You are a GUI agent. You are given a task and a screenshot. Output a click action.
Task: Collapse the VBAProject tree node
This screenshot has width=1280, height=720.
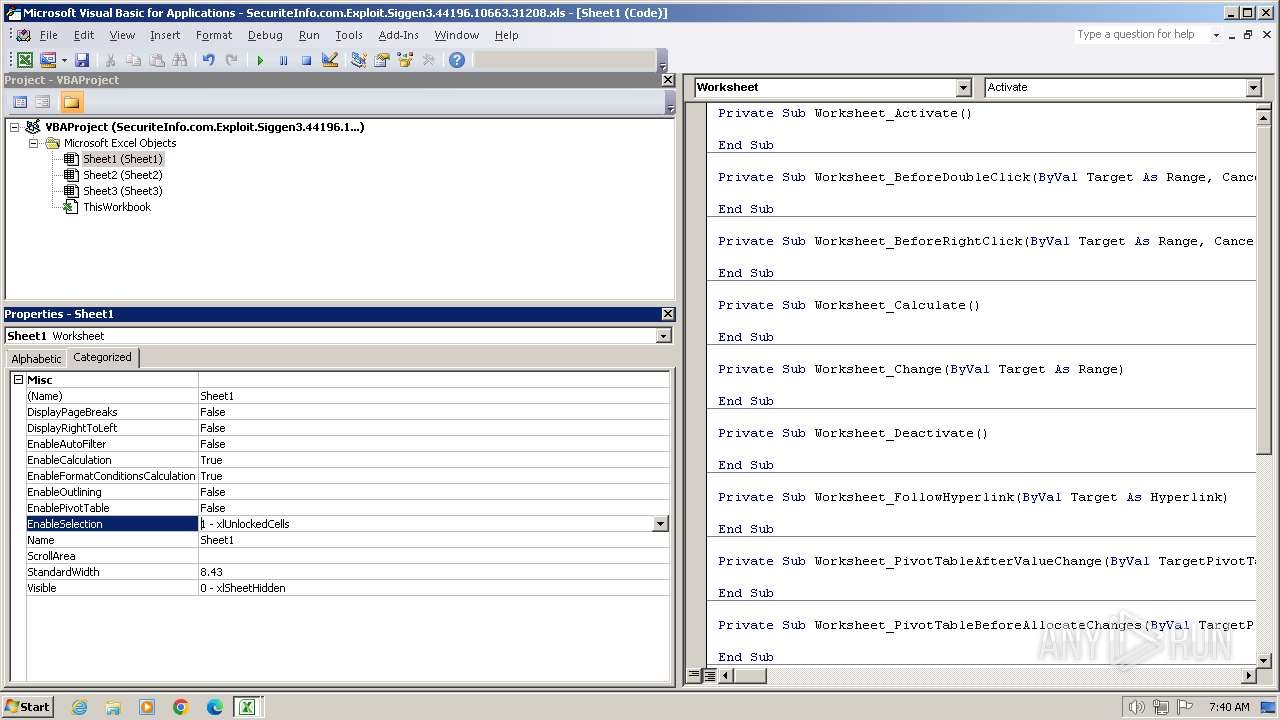[15, 127]
